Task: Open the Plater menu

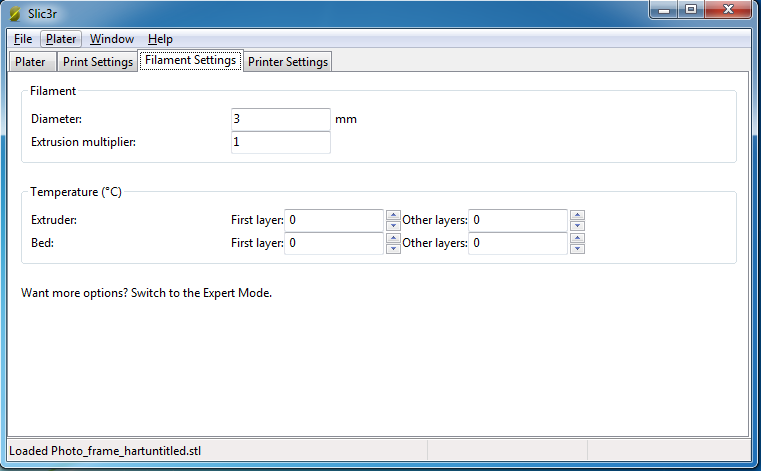Action: (x=61, y=39)
